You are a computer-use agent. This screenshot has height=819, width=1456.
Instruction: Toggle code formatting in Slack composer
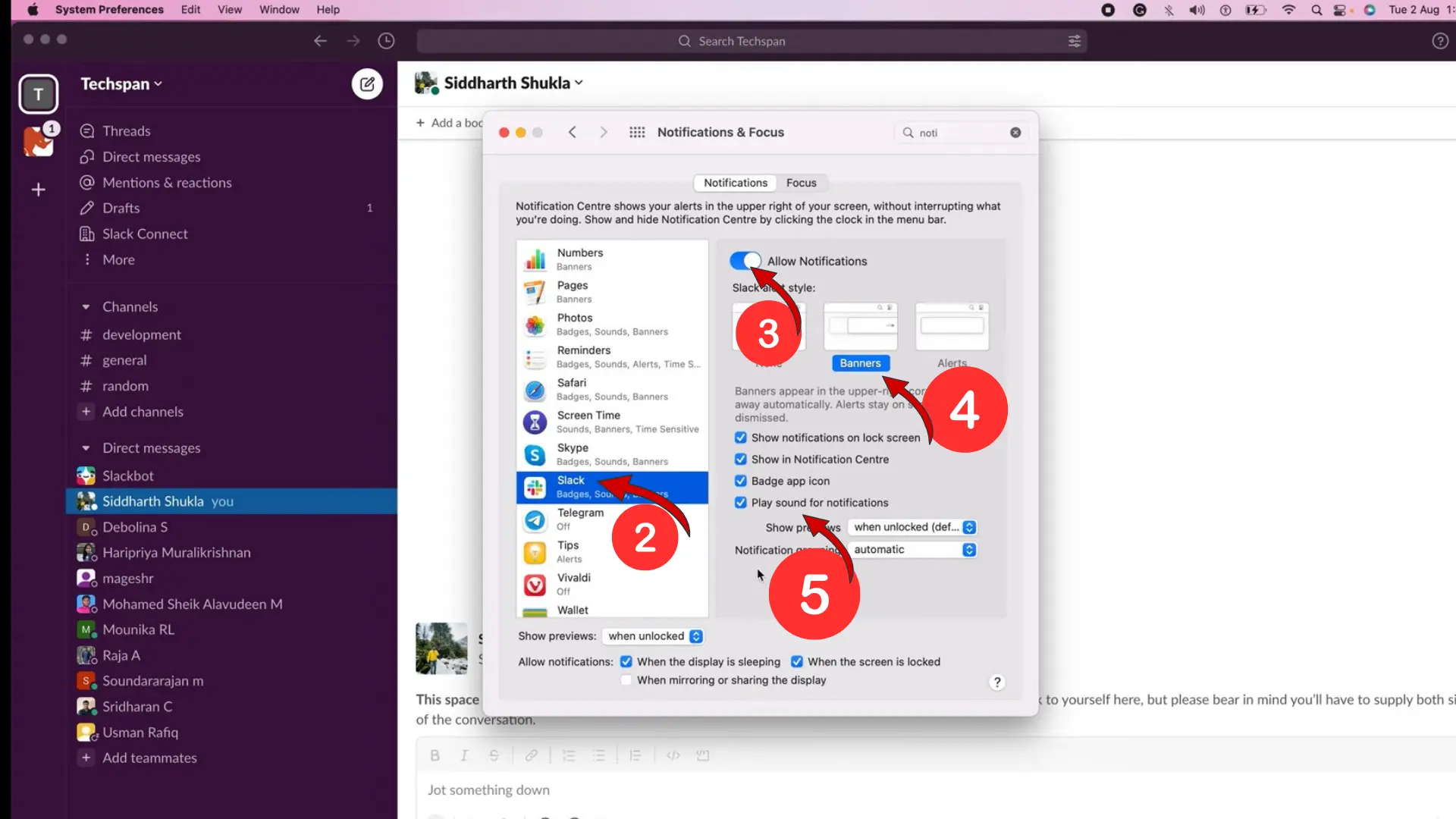pos(673,755)
